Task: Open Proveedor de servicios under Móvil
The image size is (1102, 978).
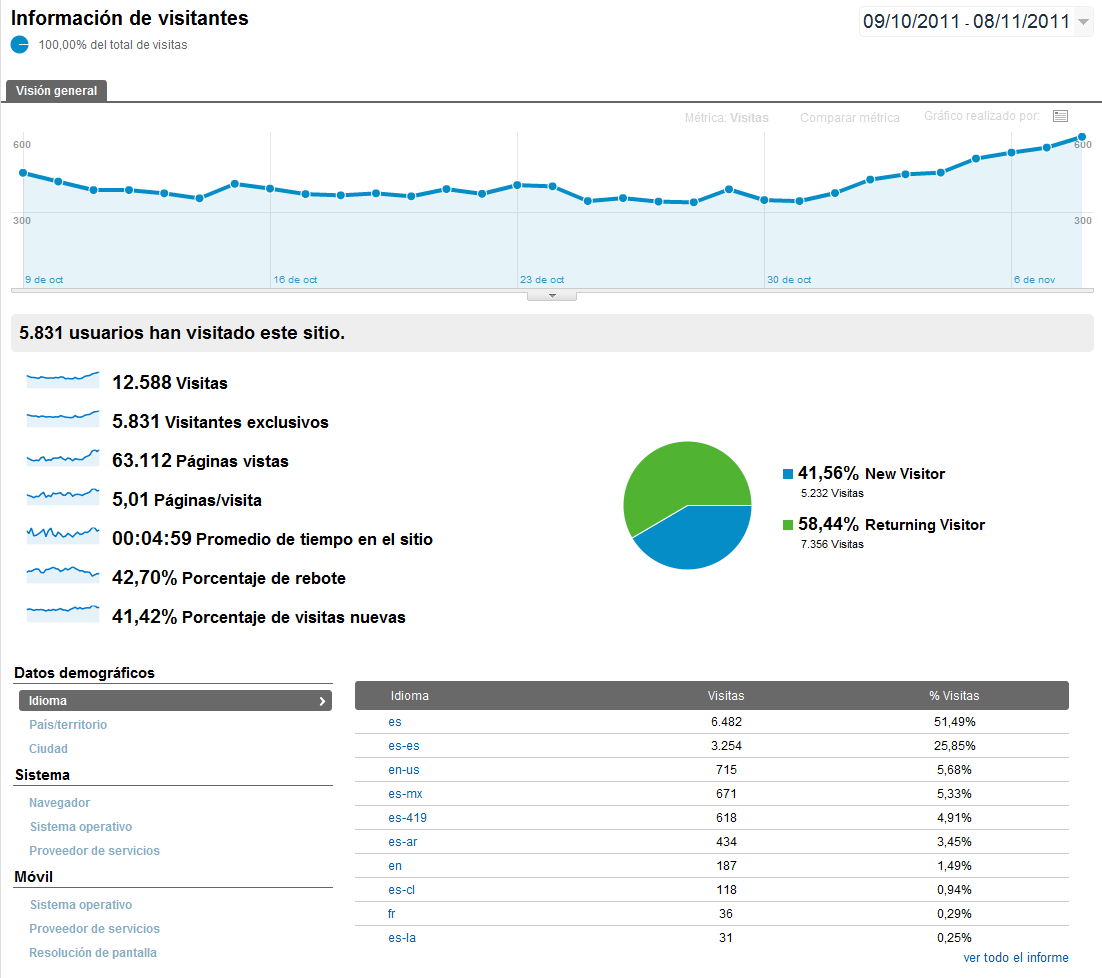Action: (94, 928)
